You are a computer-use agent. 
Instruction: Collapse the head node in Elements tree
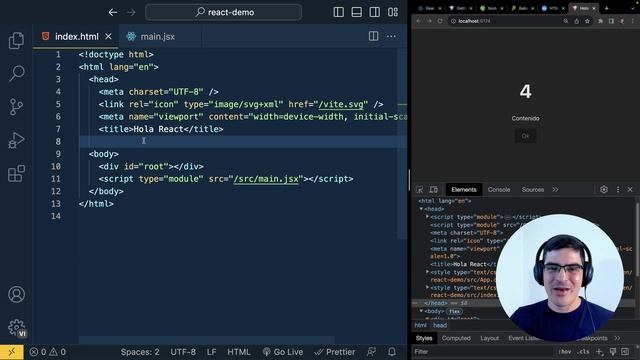click(422, 209)
